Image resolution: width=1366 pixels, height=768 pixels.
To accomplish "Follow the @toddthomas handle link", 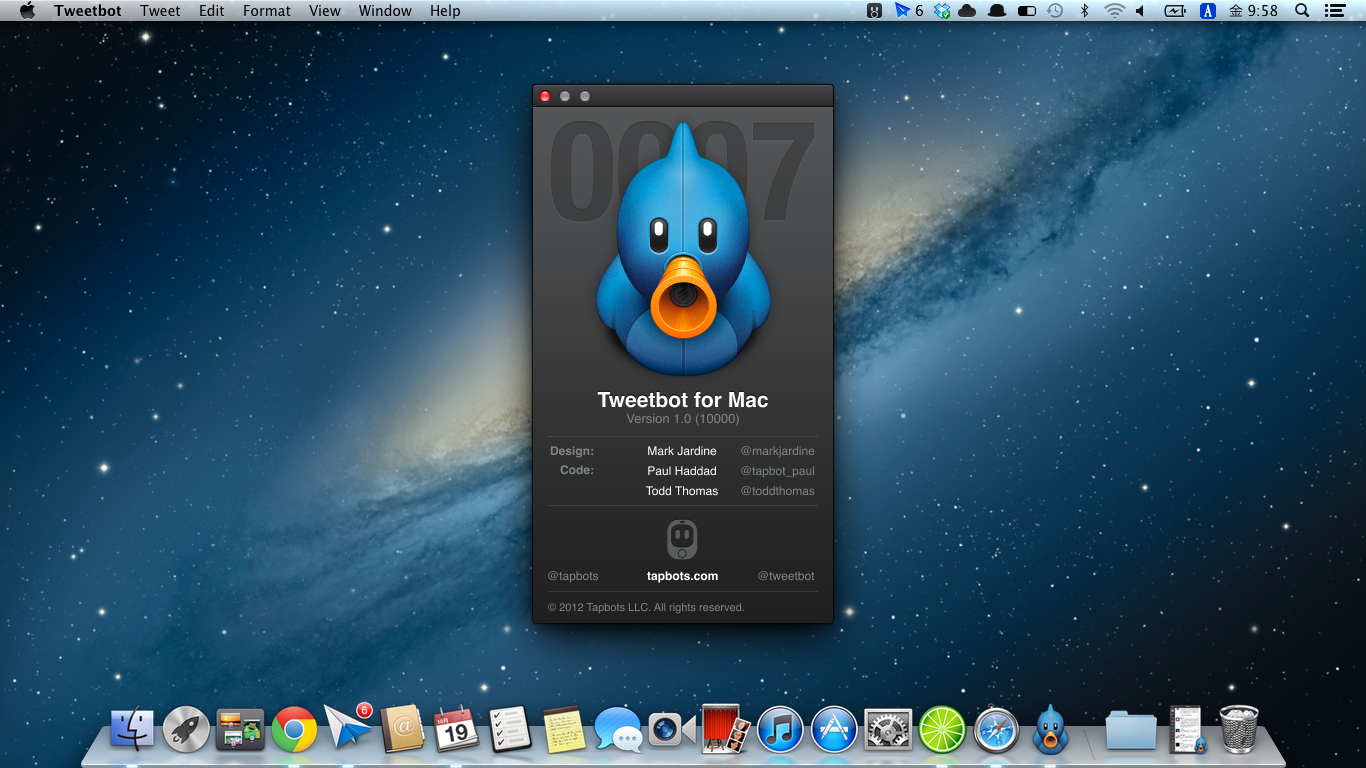I will coord(777,491).
